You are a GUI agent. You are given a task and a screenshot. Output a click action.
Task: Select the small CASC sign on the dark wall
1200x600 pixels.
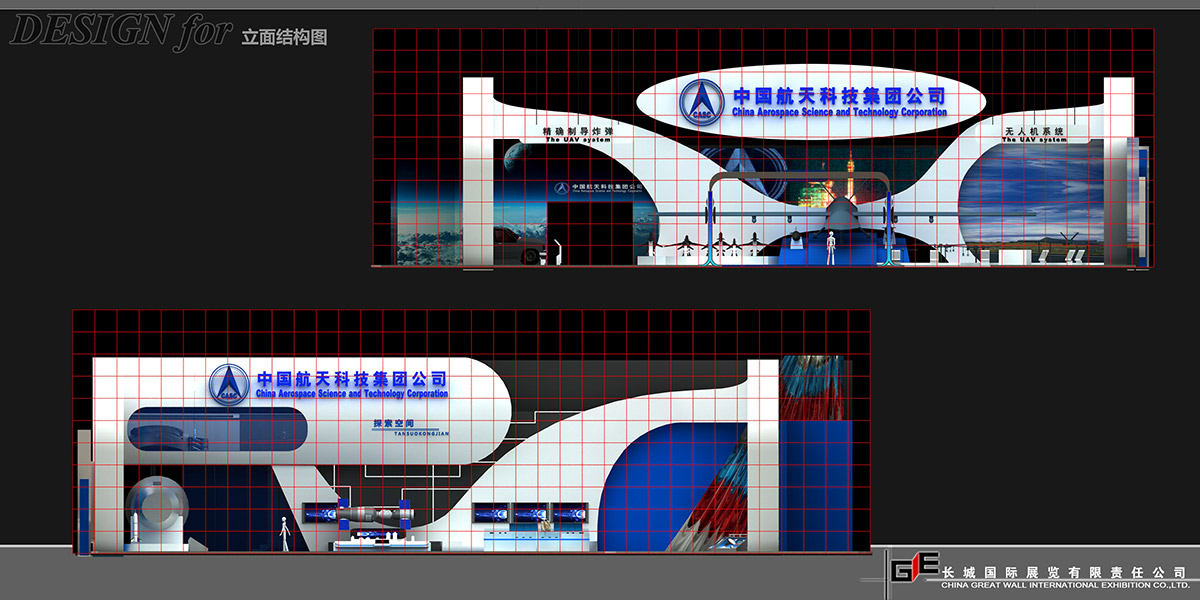coord(596,188)
